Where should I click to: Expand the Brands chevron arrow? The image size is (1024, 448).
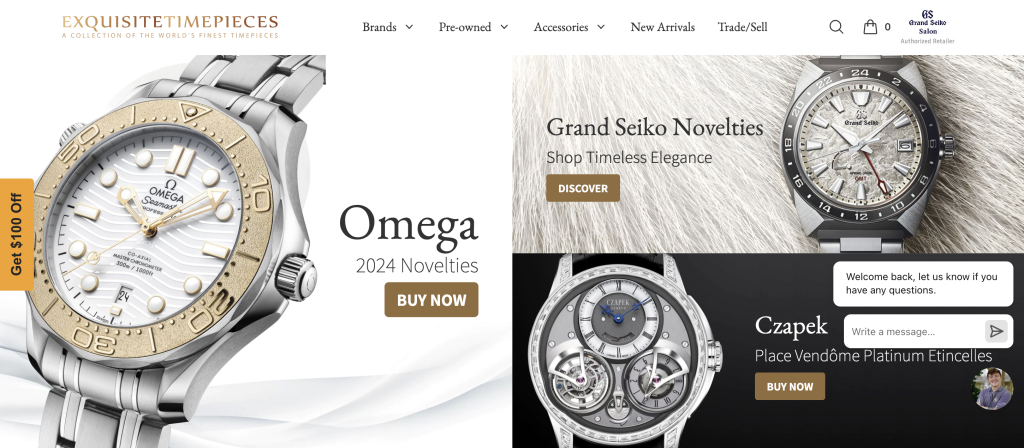click(x=409, y=27)
